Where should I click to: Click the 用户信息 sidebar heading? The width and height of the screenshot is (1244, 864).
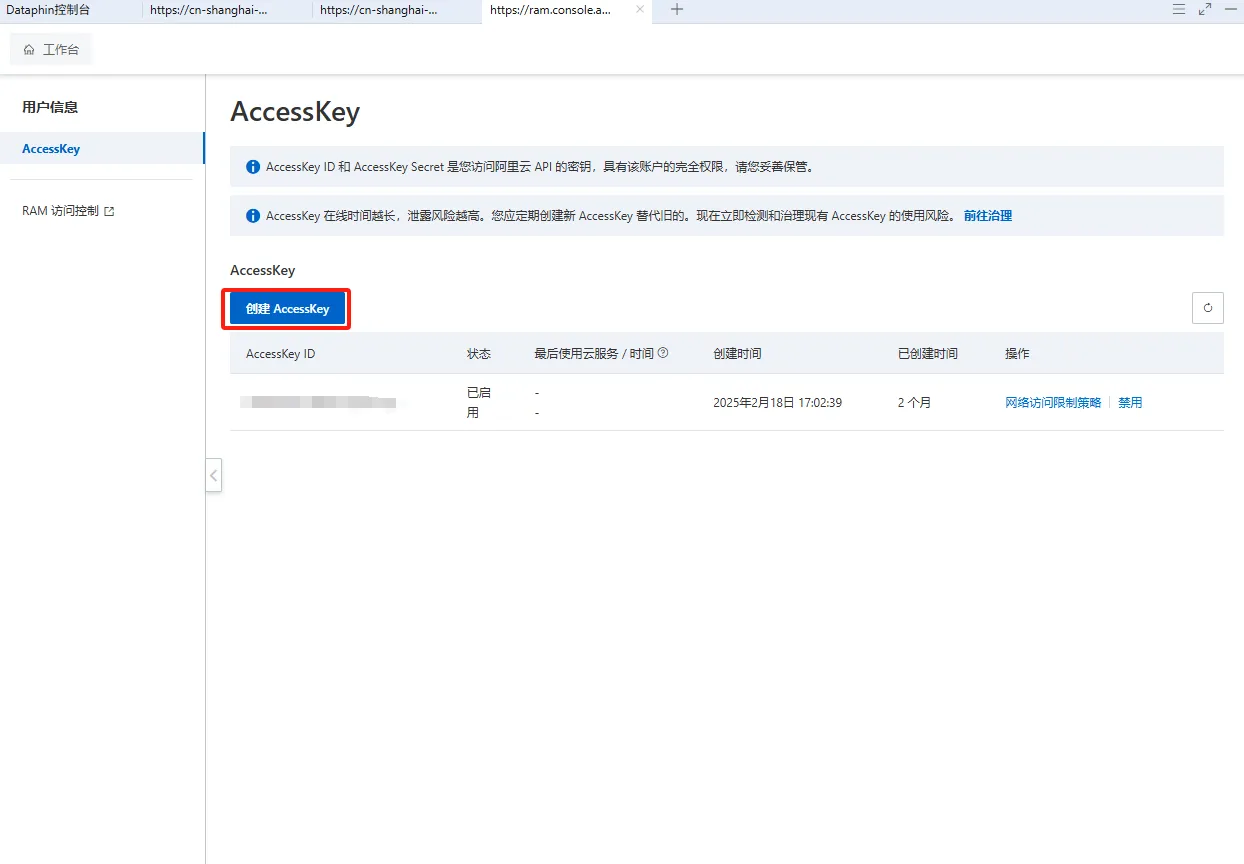(50, 107)
